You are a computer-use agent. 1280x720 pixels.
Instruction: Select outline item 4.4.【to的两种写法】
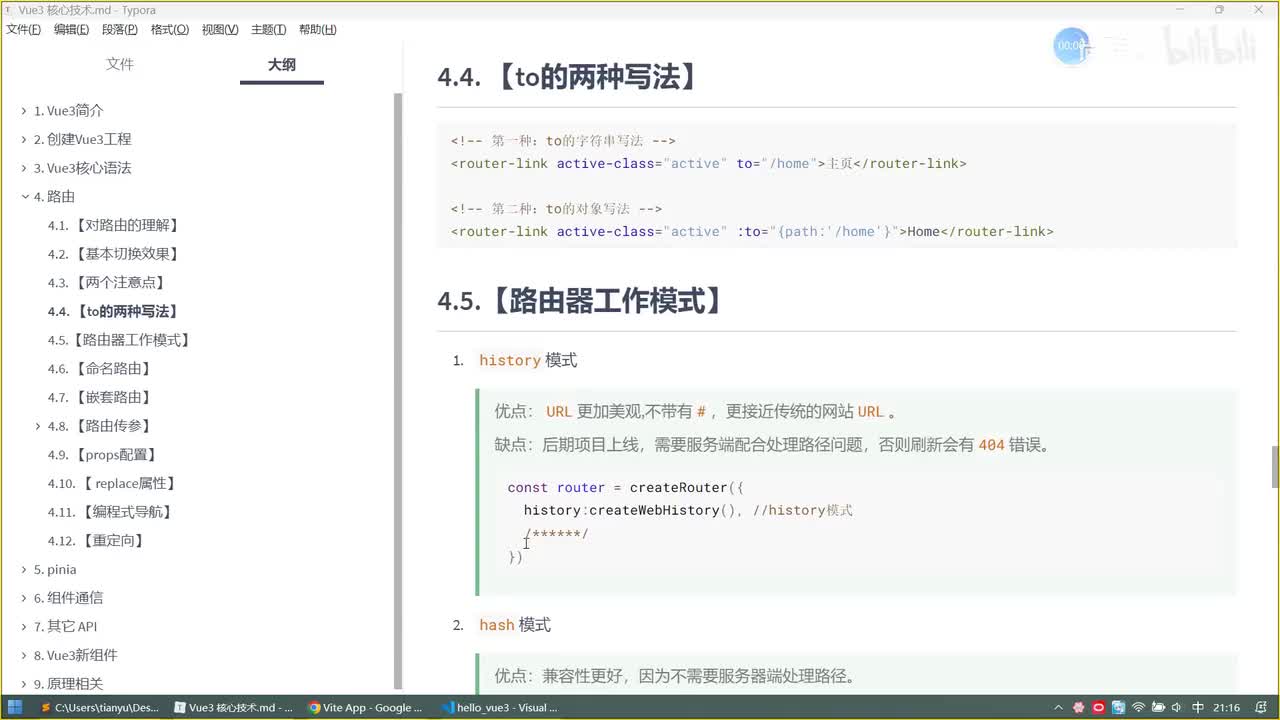pyautogui.click(x=116, y=312)
